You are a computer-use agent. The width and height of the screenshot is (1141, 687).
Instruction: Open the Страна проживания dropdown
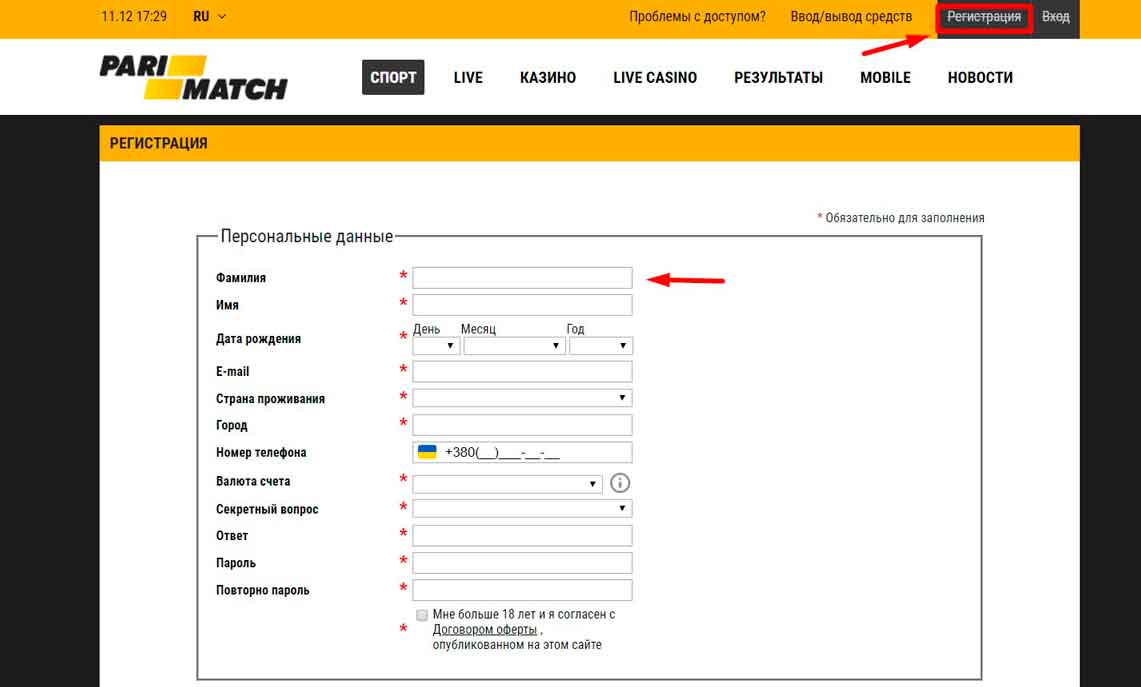coord(522,397)
